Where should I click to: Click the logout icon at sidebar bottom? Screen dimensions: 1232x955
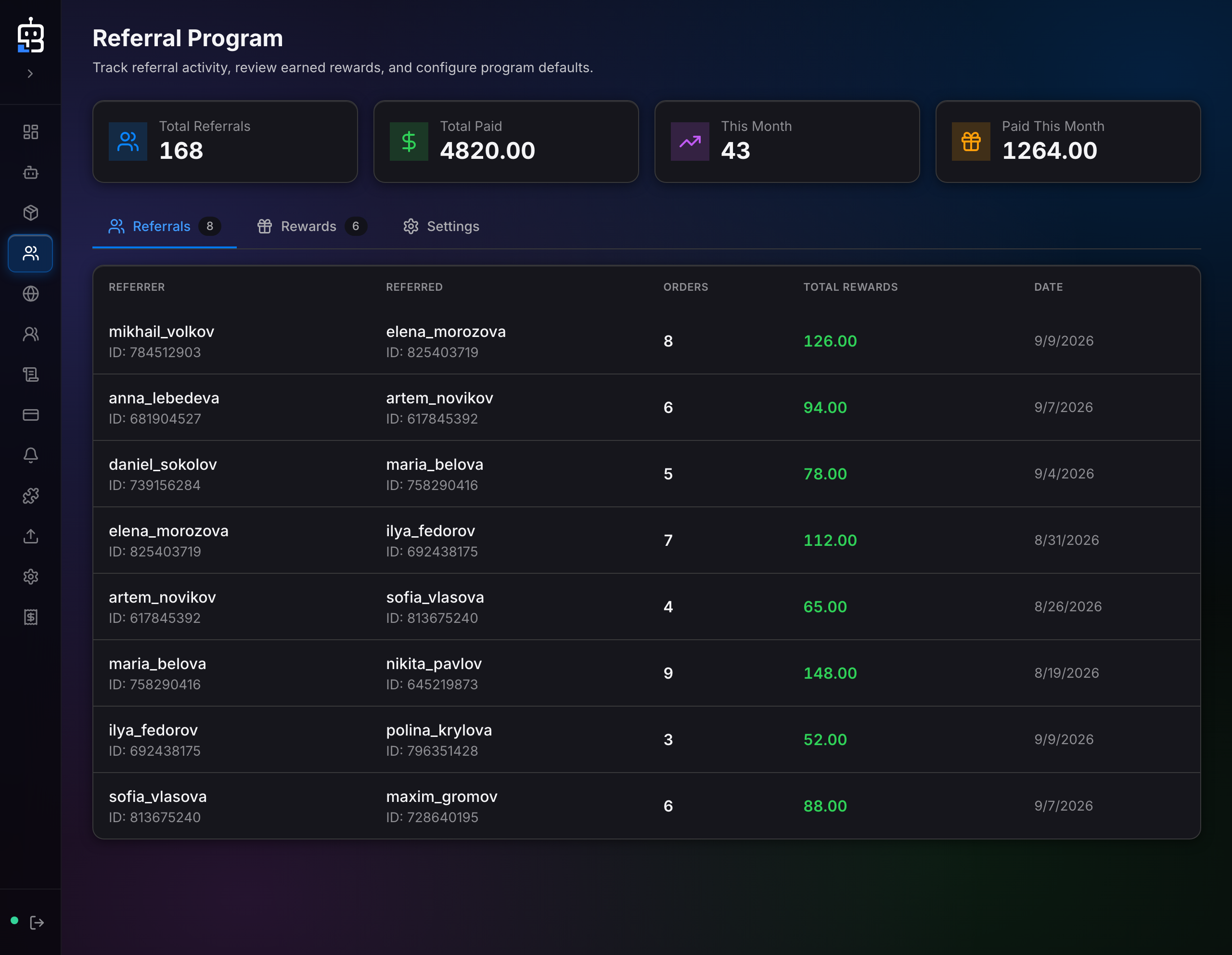coord(37,922)
